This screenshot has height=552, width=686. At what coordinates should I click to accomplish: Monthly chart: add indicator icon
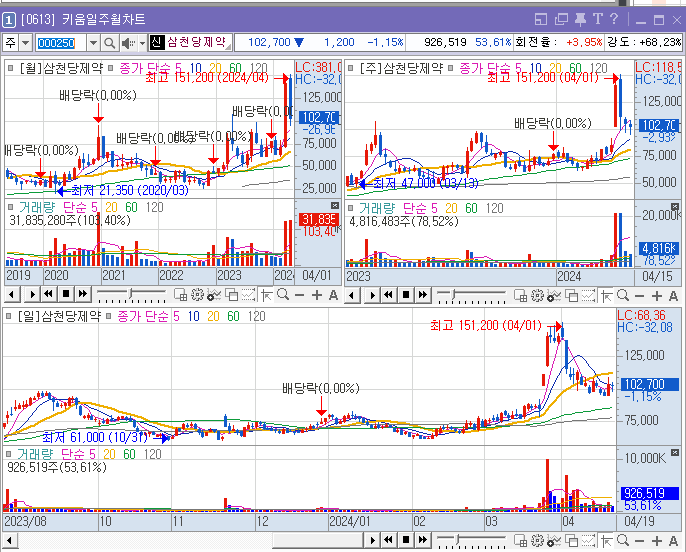pyautogui.click(x=214, y=295)
